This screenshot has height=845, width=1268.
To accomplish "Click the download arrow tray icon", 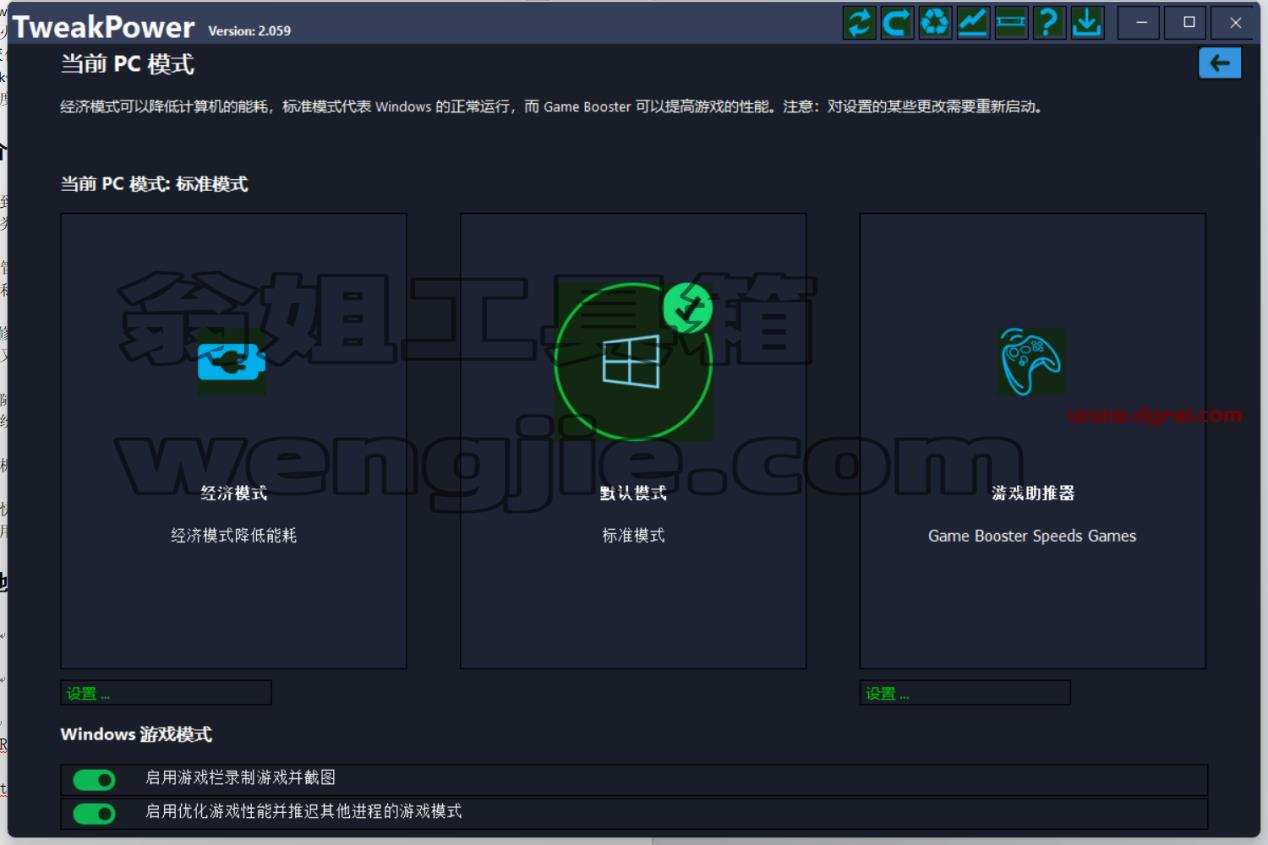I will pos(1087,22).
